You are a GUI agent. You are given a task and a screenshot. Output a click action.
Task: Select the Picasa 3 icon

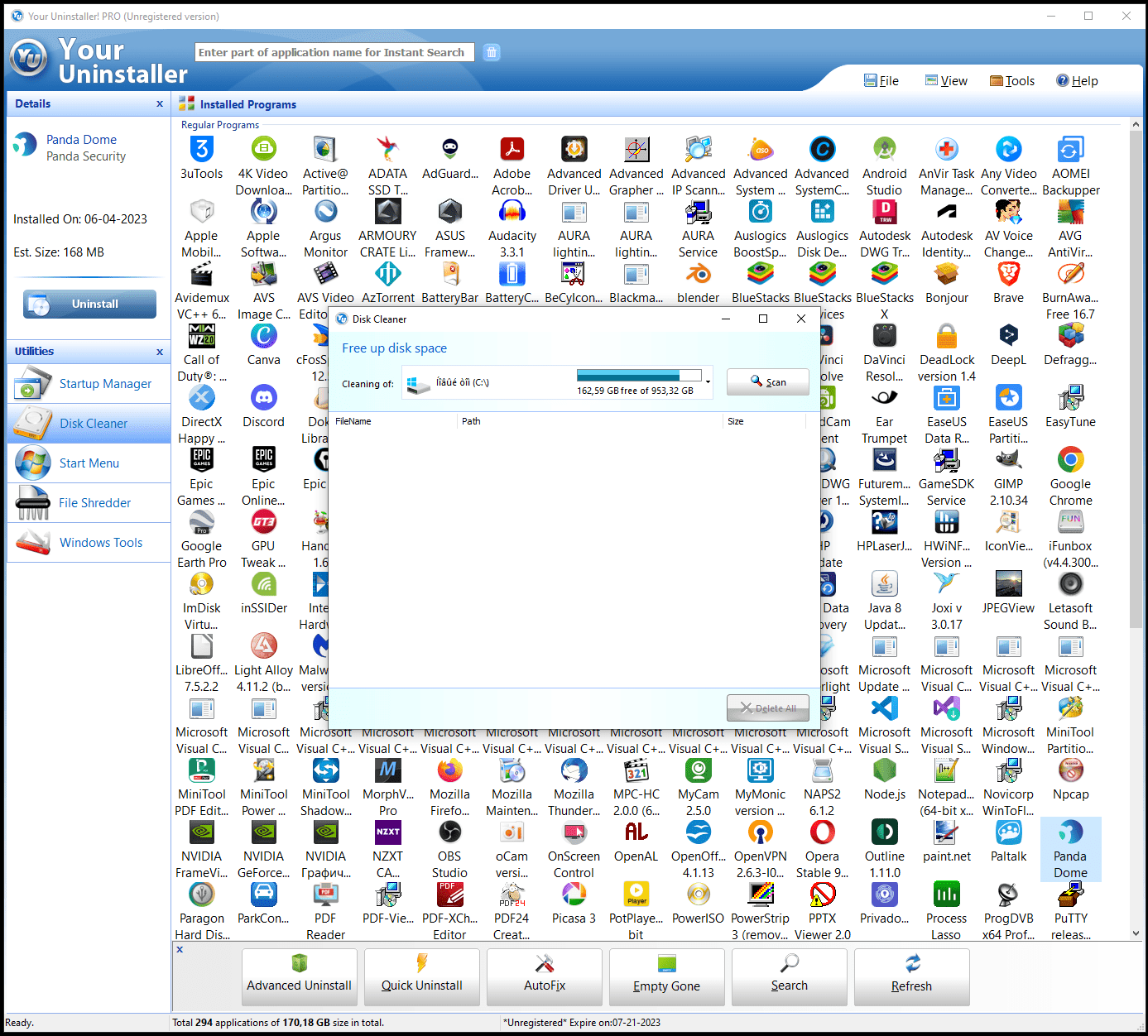574,895
